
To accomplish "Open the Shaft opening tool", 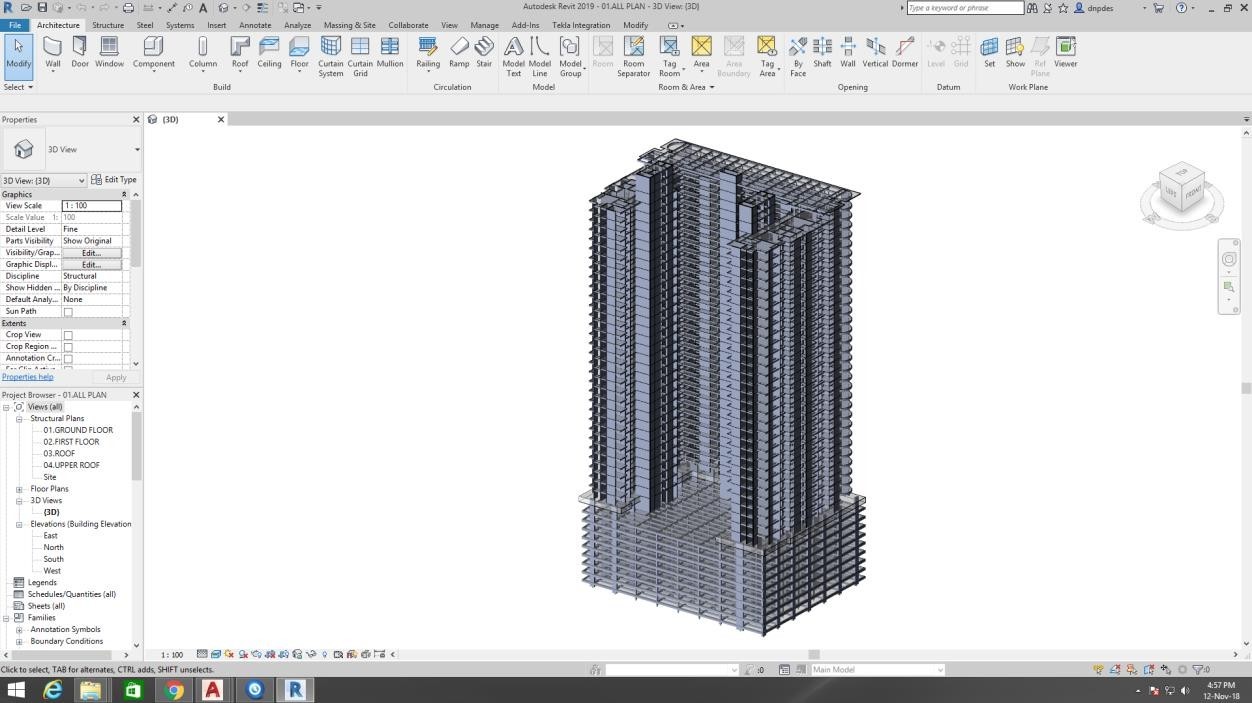I will [x=822, y=52].
